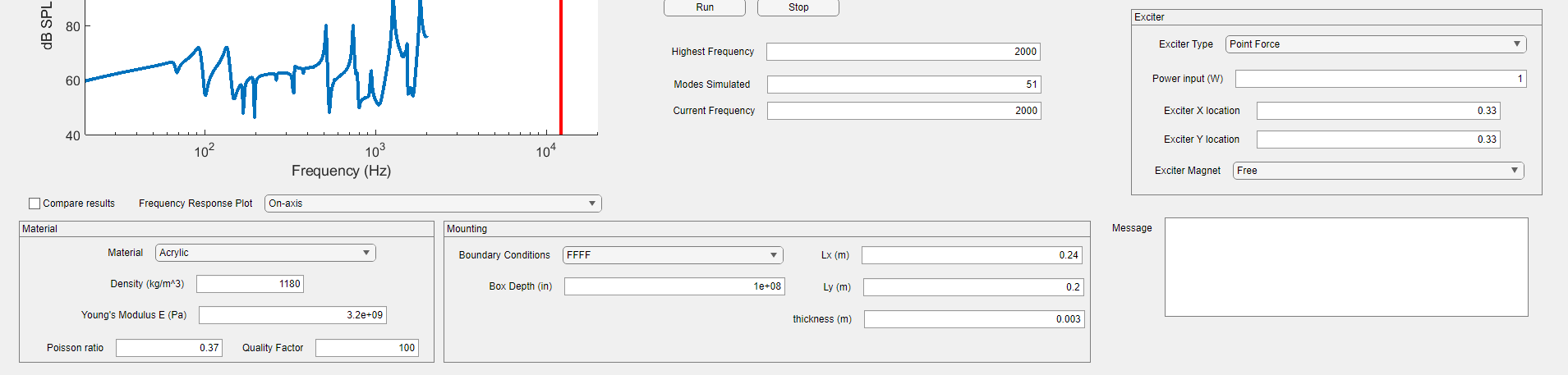This screenshot has height=375, width=1568.
Task: Click the Highest Frequency input field
Action: point(904,52)
